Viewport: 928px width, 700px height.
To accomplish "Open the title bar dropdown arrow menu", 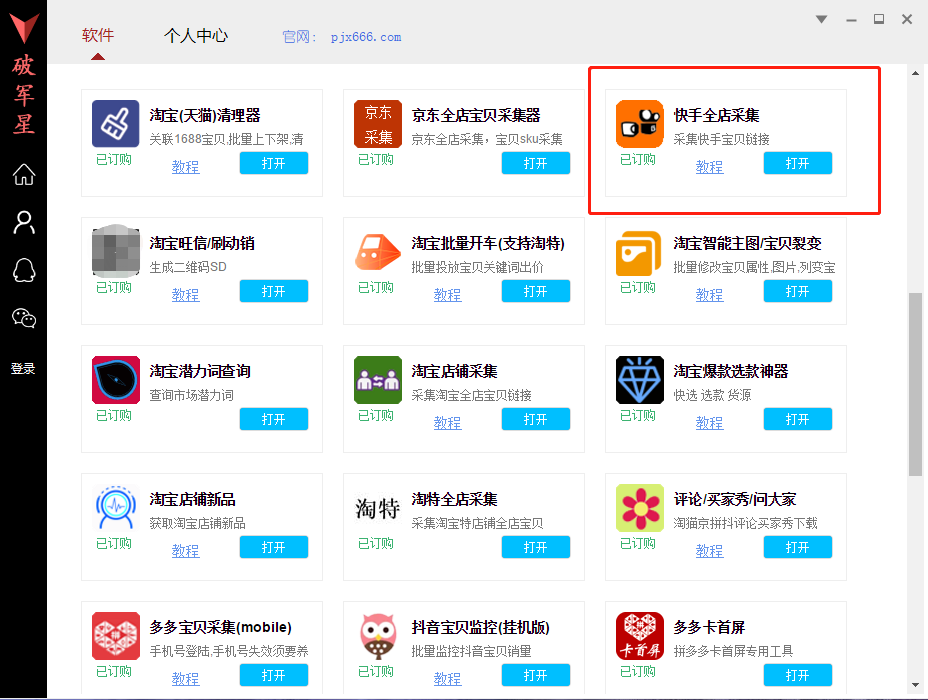I will click(821, 20).
